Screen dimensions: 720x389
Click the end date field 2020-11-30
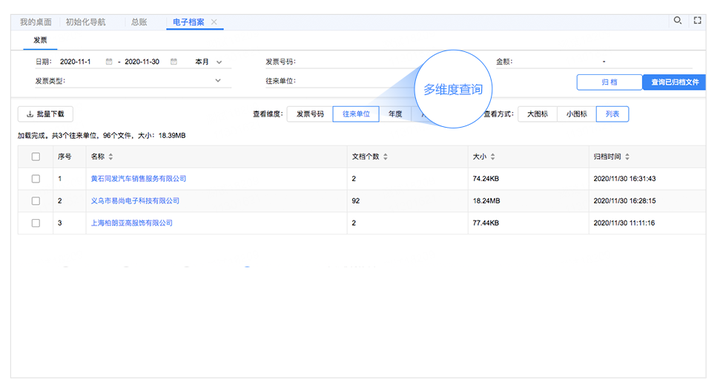(142, 62)
